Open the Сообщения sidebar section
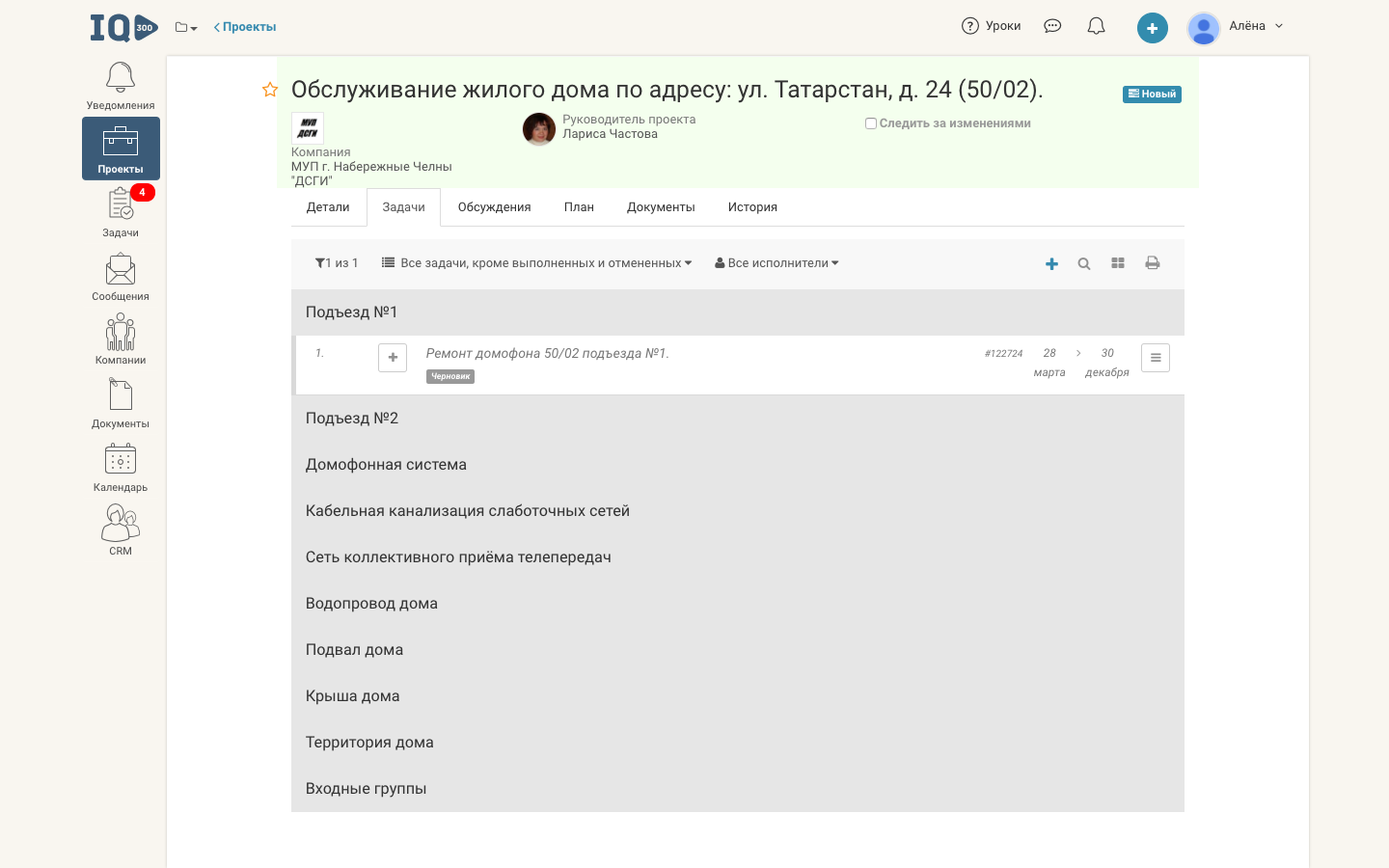 [x=120, y=277]
